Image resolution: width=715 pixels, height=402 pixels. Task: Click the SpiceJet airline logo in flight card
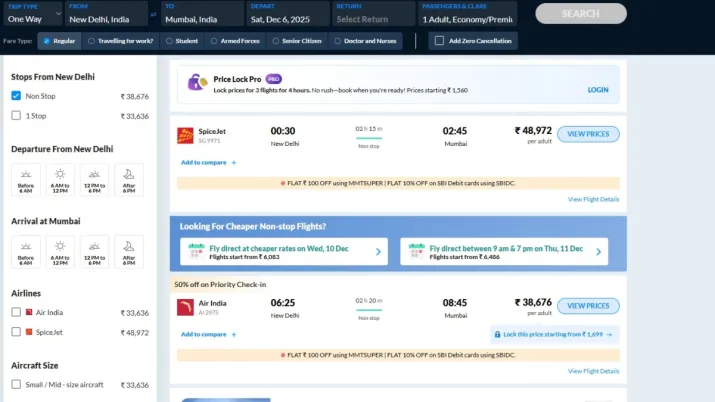click(x=185, y=135)
